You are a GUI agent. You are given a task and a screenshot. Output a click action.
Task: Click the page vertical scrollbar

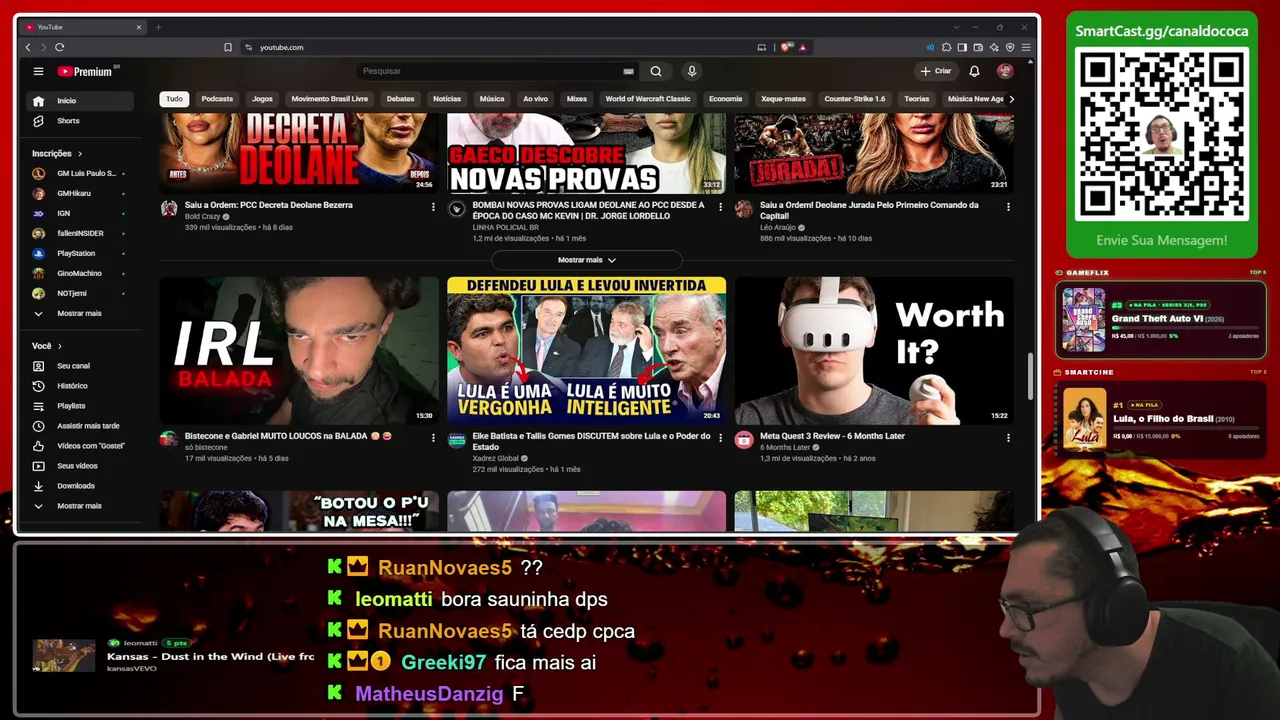1030,375
